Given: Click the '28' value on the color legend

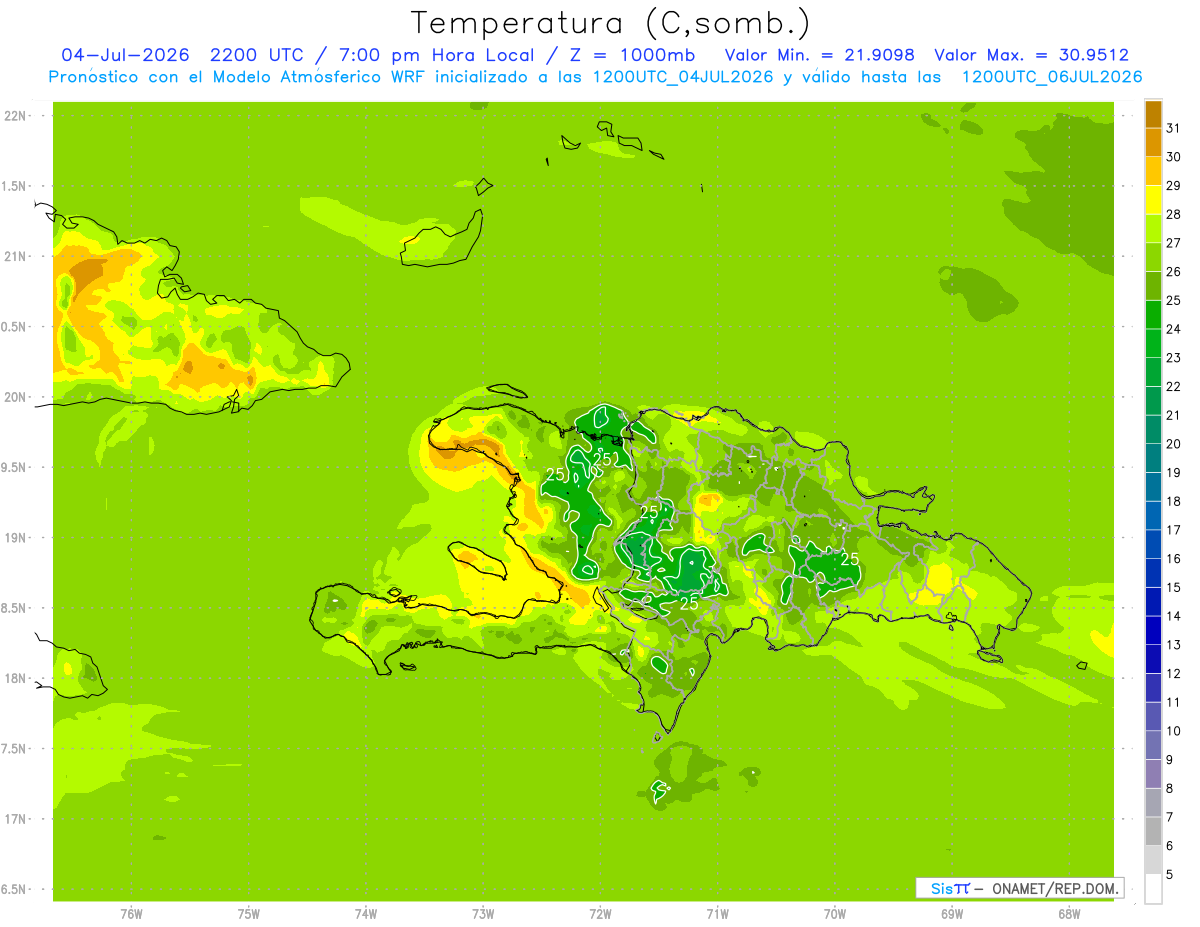Looking at the screenshot, I should 1174,214.
